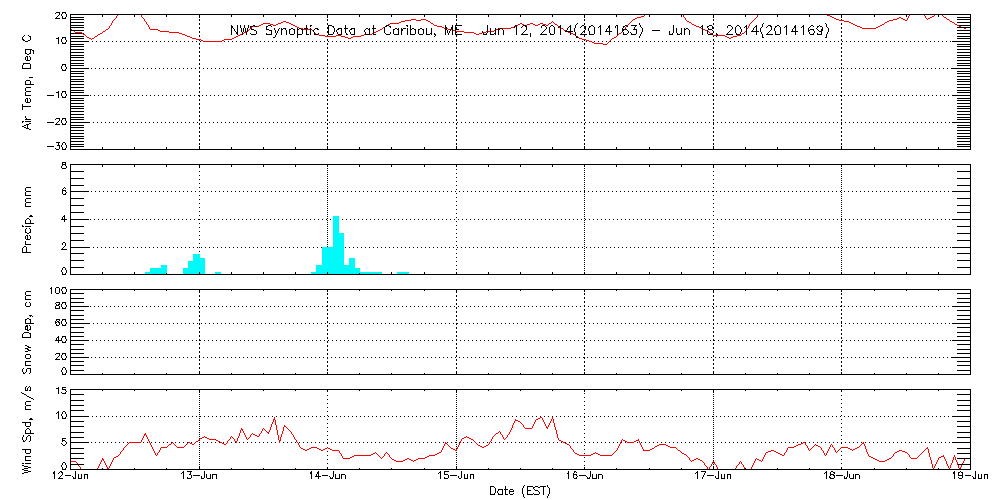Select the 17-Jun date label
The image size is (1000, 500).
pyautogui.click(x=713, y=478)
